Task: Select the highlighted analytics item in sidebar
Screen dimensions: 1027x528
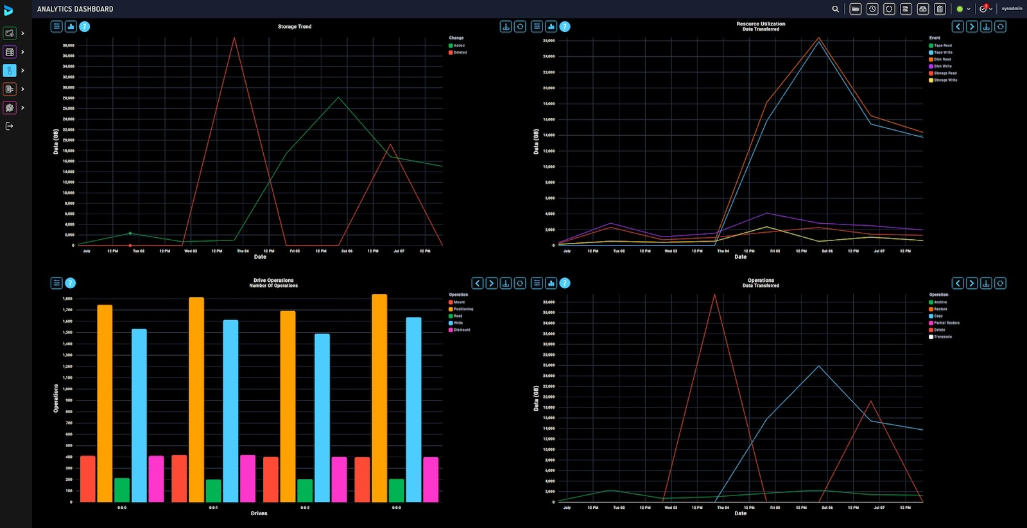Action: (x=9, y=70)
